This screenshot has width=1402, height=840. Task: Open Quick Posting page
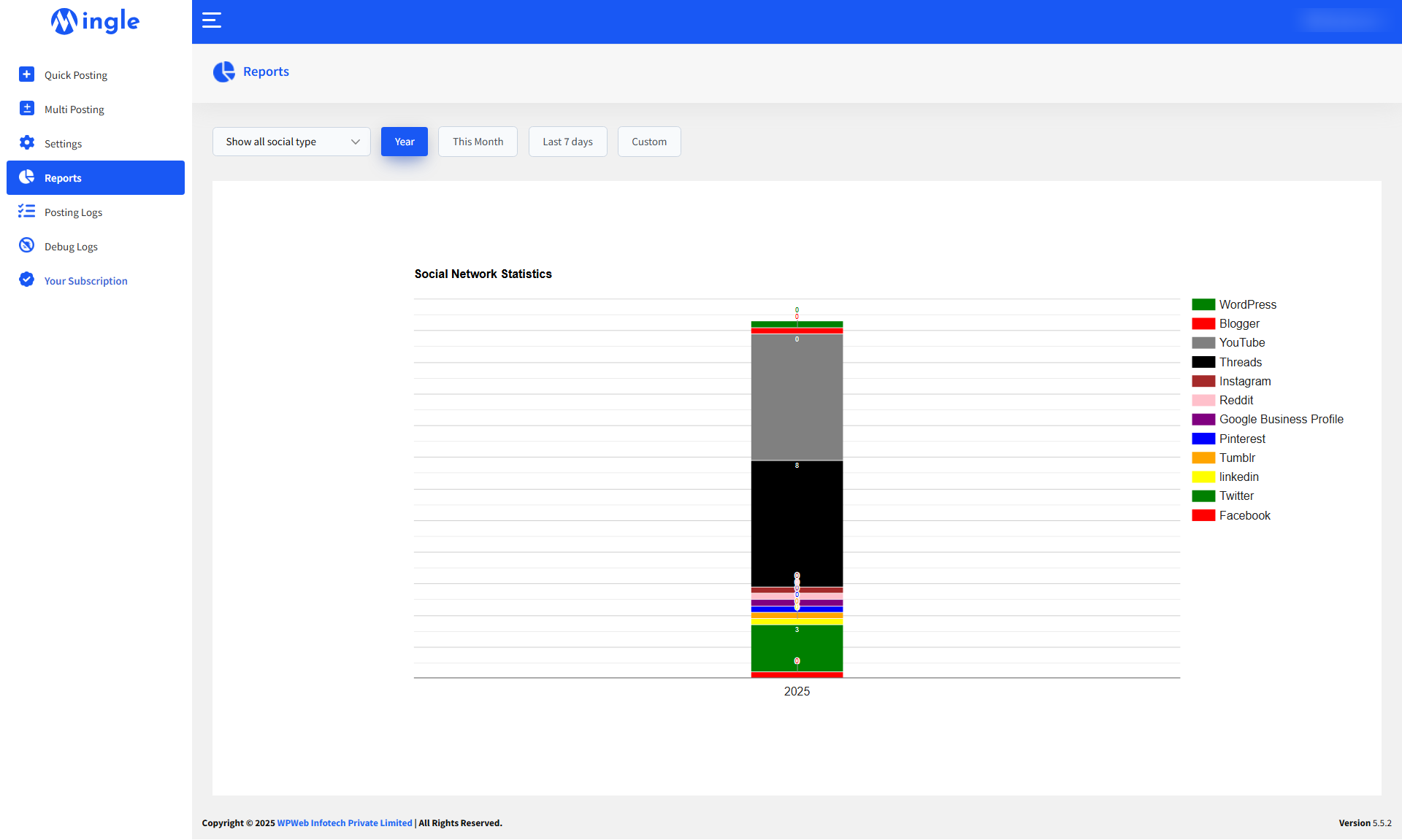[96, 74]
